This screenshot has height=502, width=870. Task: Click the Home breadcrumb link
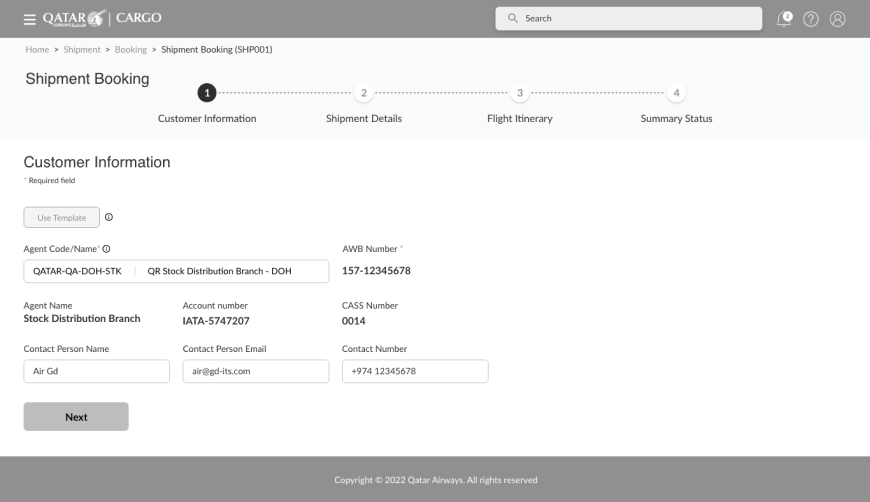point(36,50)
